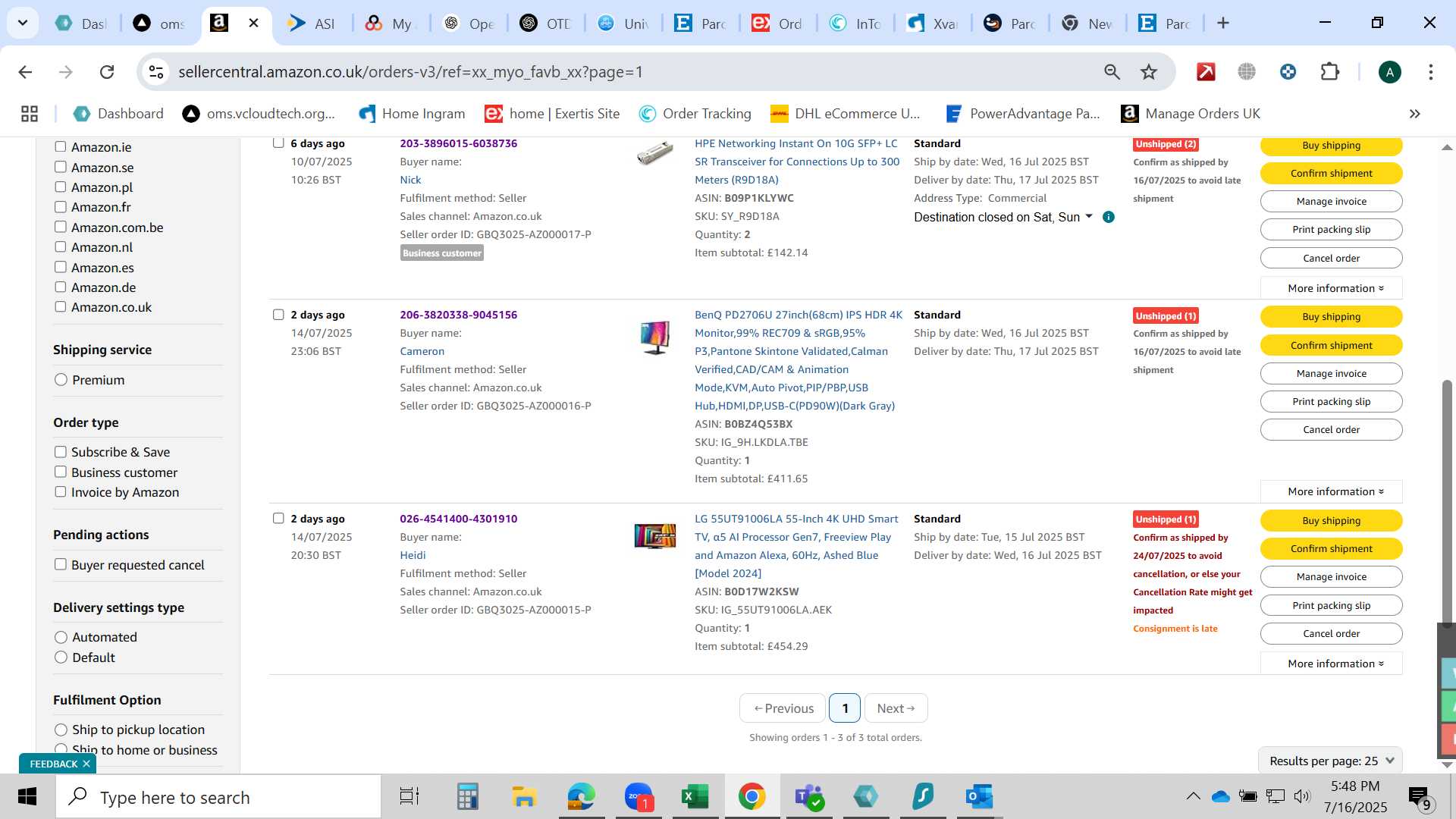Switch to the OTD browser tab
1456x819 pixels.
546,24
